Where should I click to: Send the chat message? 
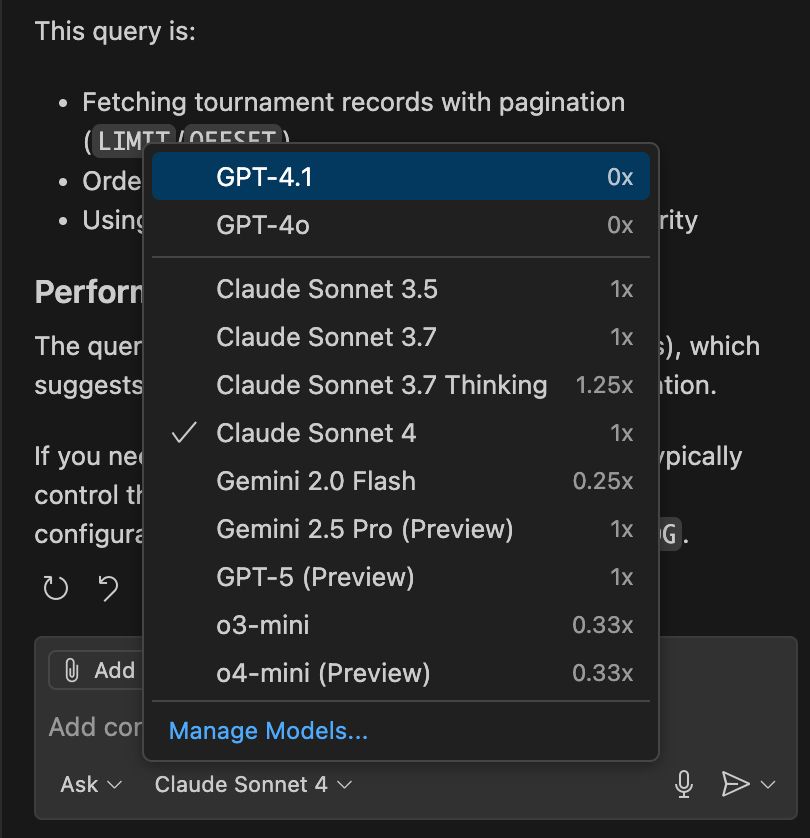click(735, 784)
